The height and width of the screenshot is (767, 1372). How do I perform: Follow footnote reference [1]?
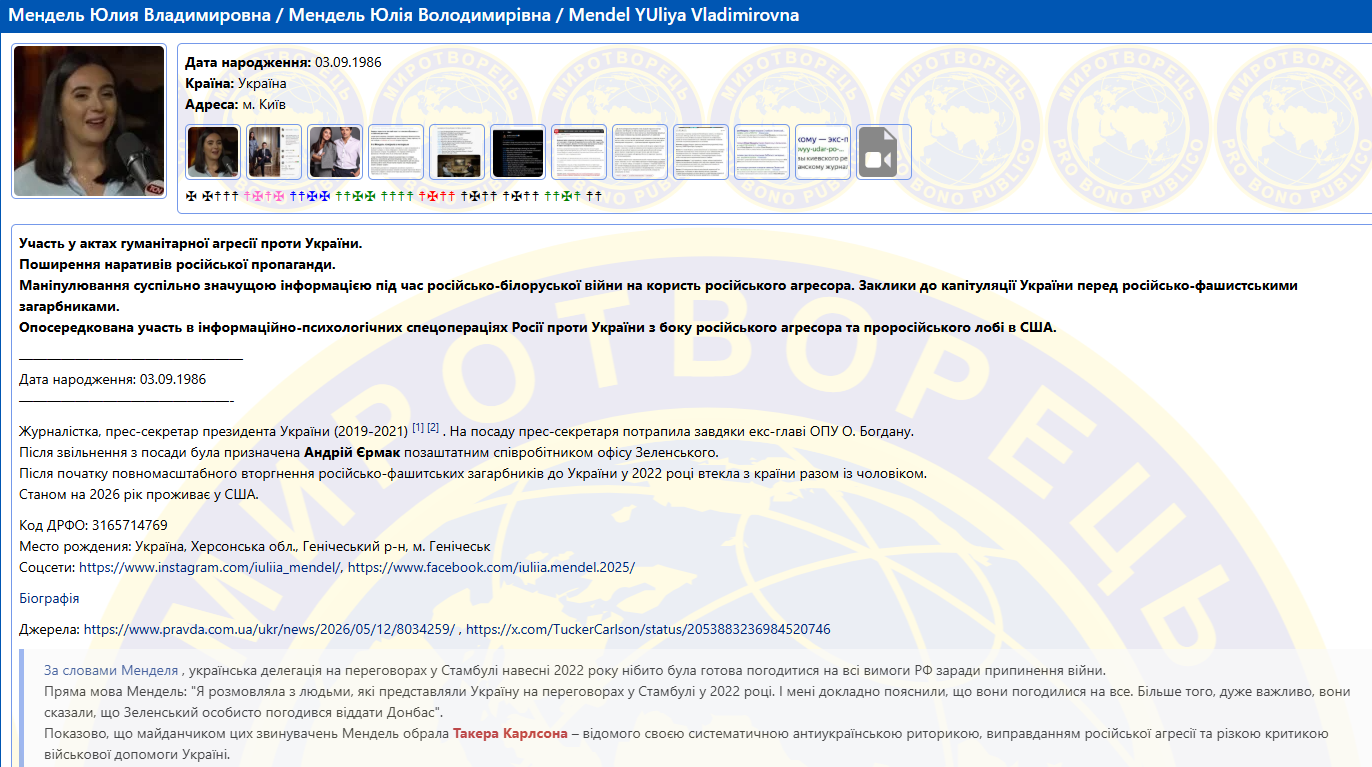tap(418, 428)
